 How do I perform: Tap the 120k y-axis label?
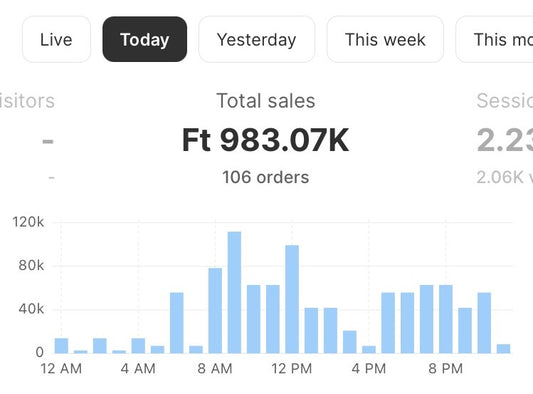[x=28, y=222]
